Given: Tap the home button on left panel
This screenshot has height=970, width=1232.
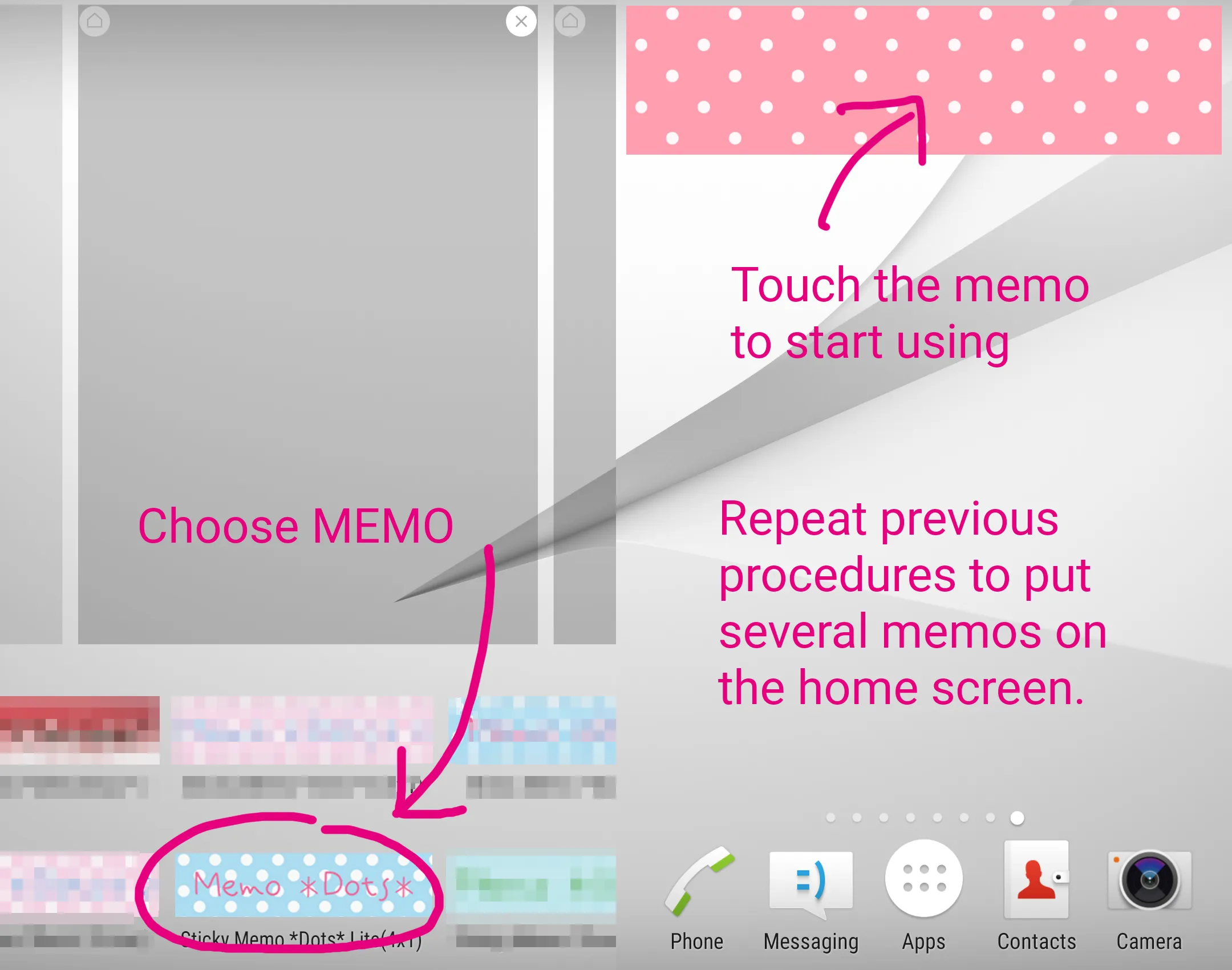Looking at the screenshot, I should [x=96, y=21].
